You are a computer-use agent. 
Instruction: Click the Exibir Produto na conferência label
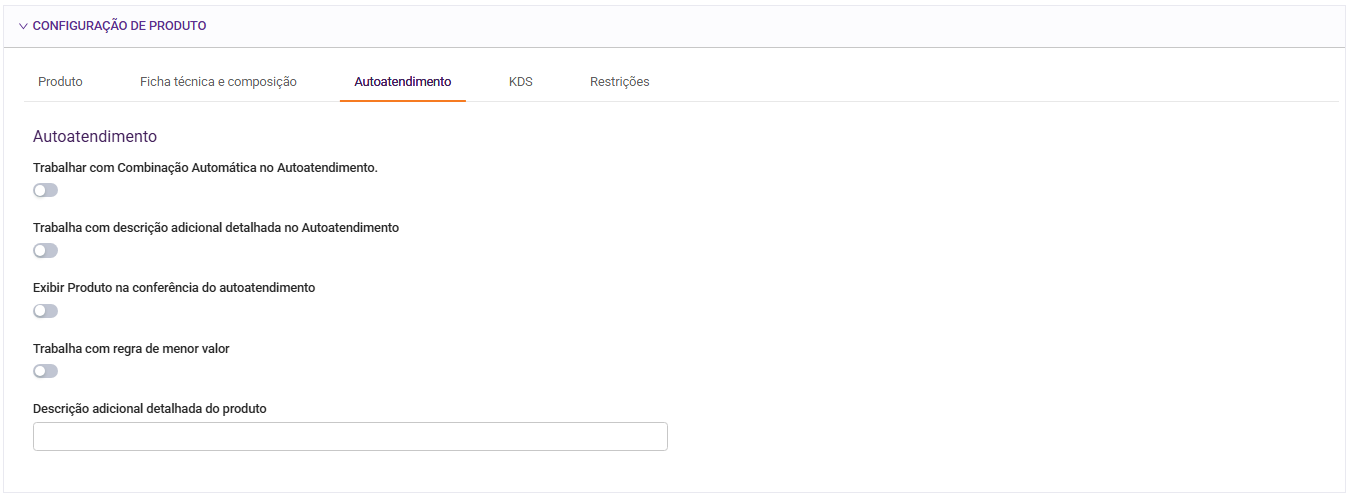click(174, 288)
